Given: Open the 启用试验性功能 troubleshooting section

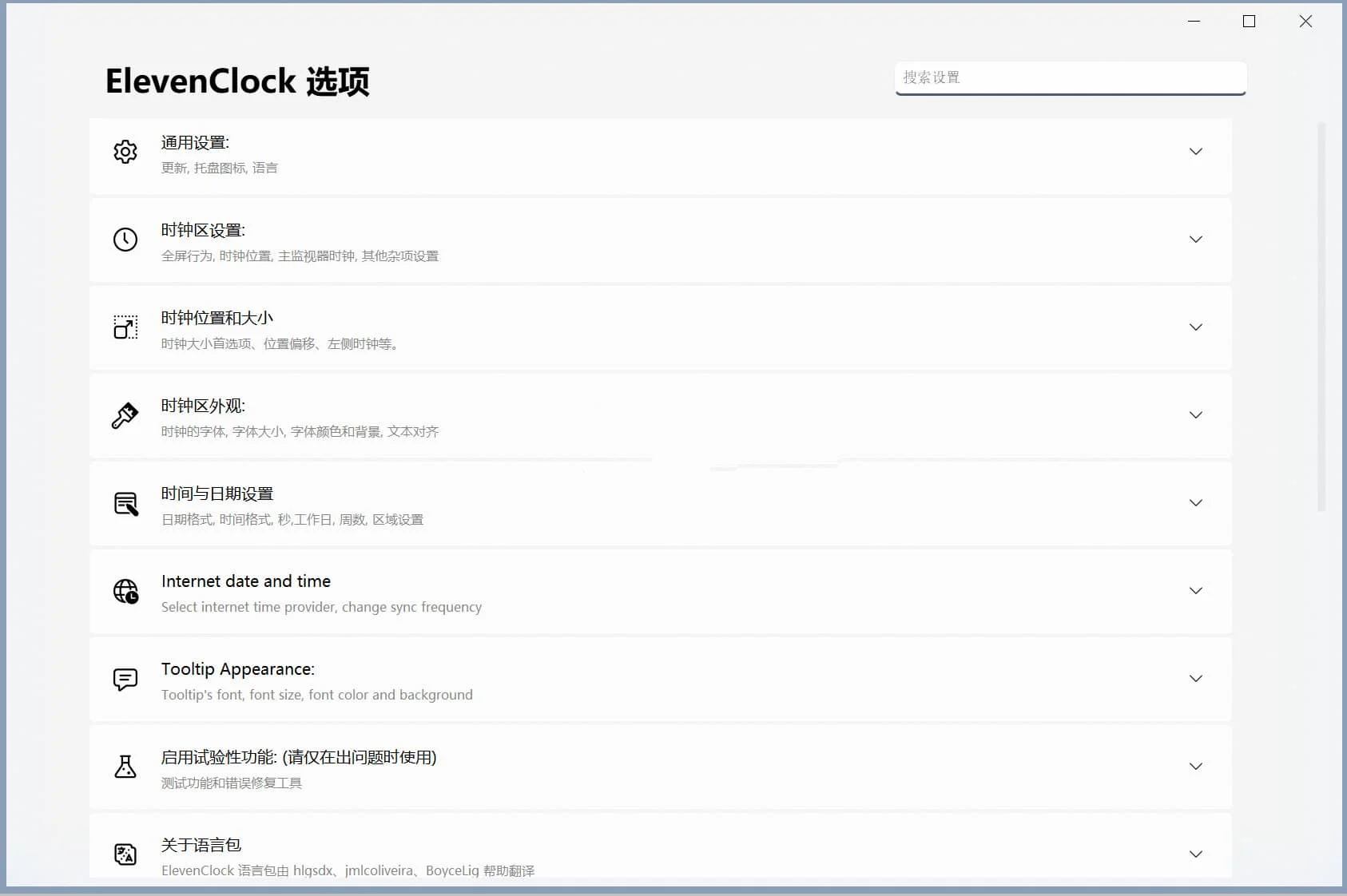Looking at the screenshot, I should [1196, 767].
